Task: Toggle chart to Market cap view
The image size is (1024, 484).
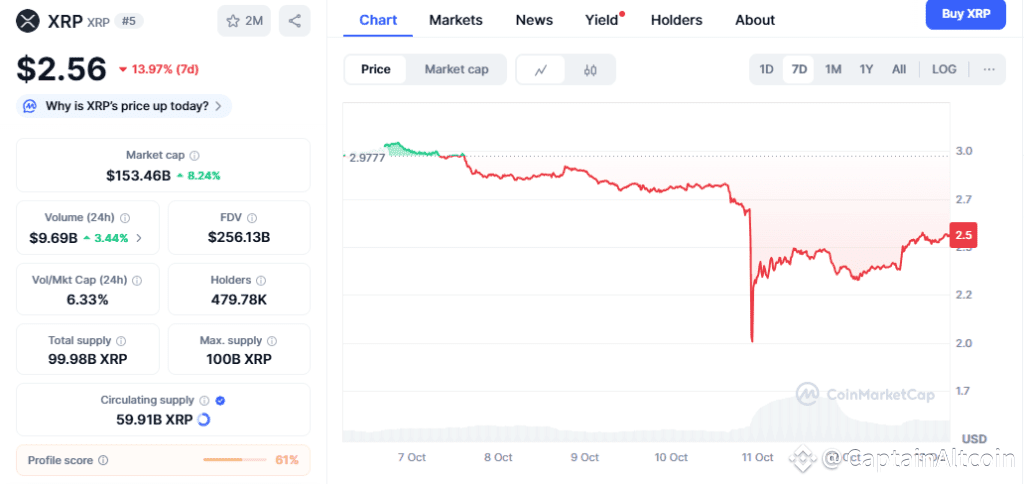Action: (x=456, y=69)
